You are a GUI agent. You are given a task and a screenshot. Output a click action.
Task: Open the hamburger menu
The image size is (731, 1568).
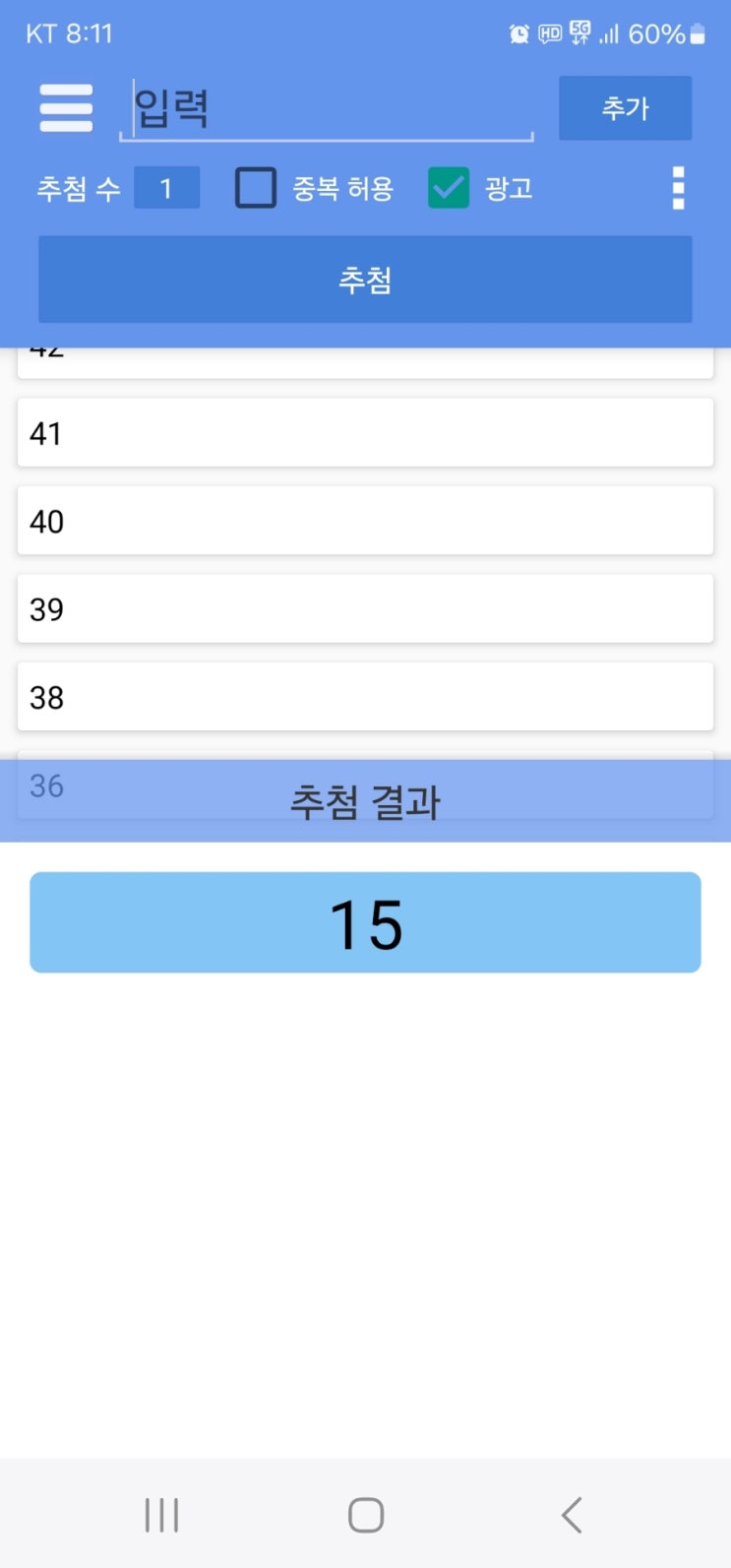[x=66, y=108]
